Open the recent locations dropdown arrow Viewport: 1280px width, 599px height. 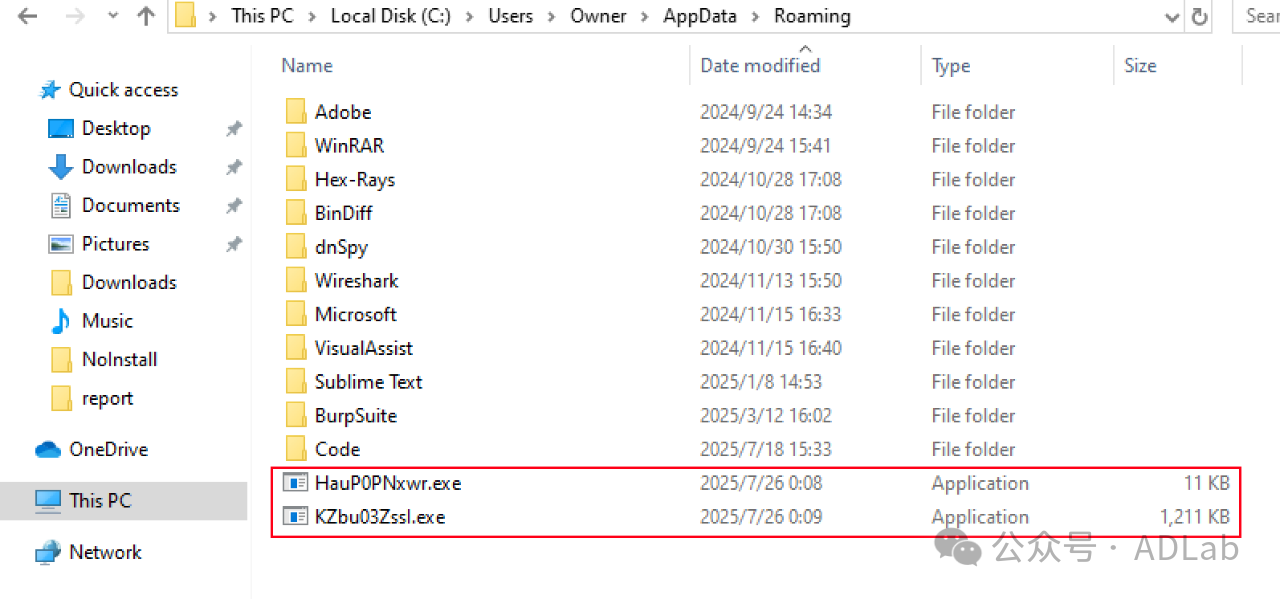pyautogui.click(x=112, y=17)
